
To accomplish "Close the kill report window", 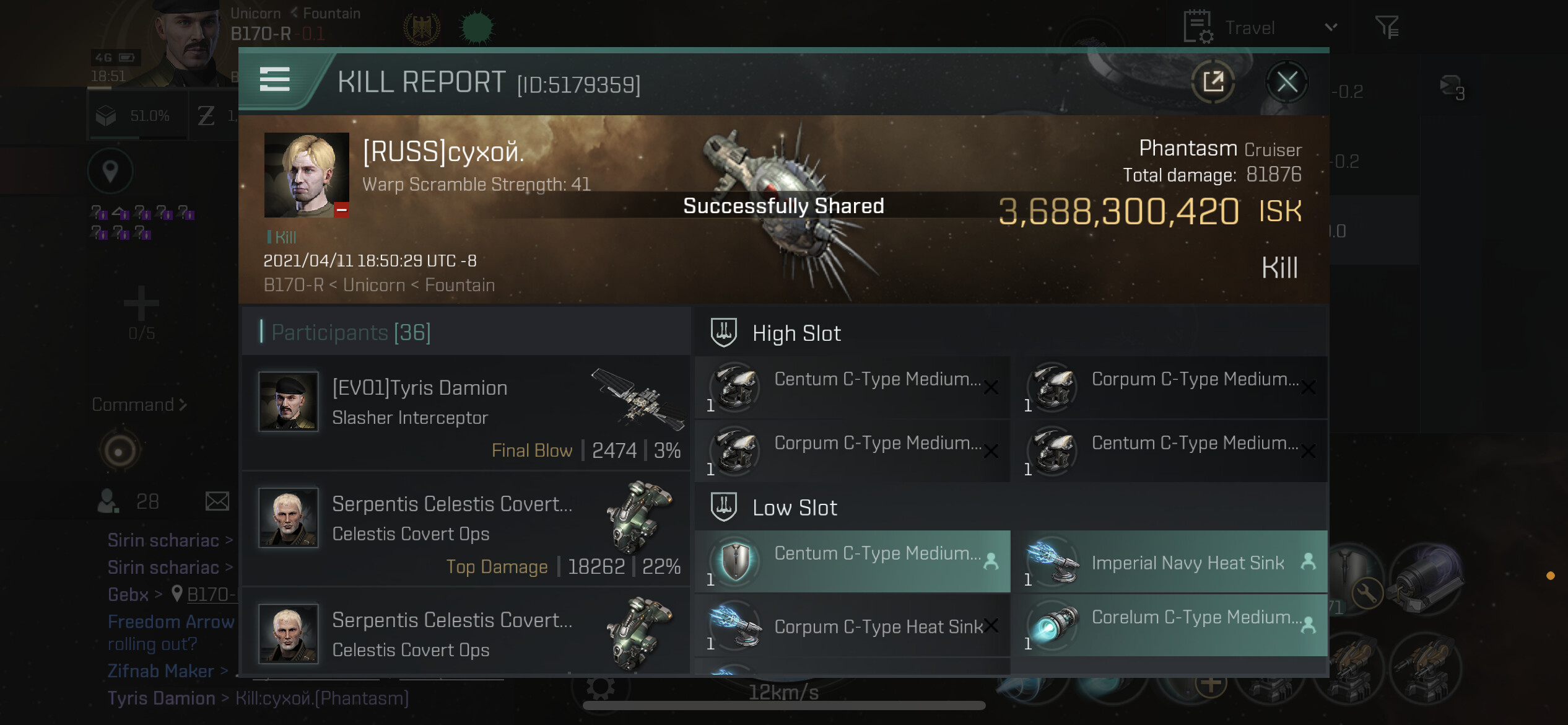I will 1287,82.
